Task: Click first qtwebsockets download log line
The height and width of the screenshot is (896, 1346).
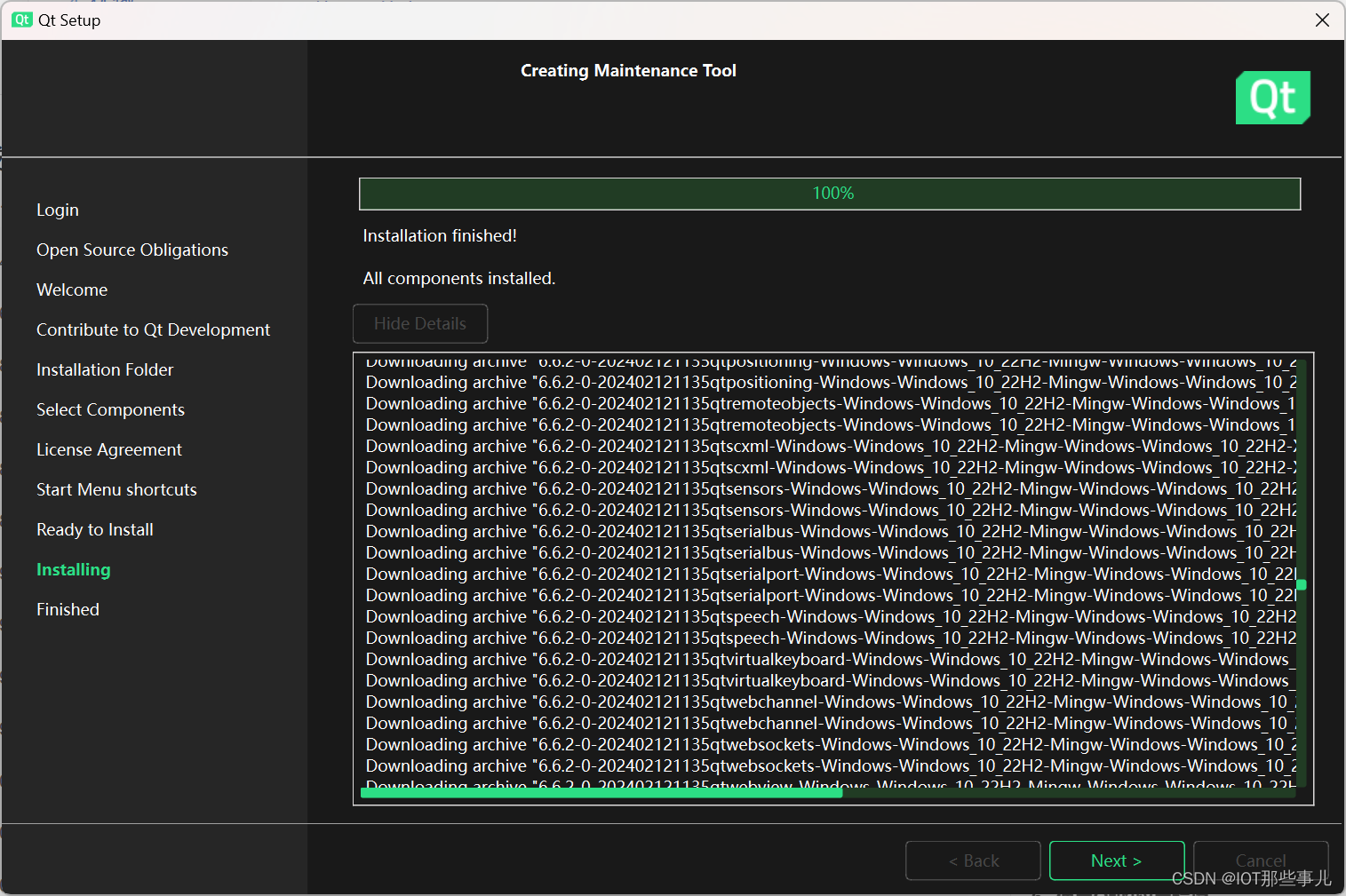Action: [x=831, y=744]
